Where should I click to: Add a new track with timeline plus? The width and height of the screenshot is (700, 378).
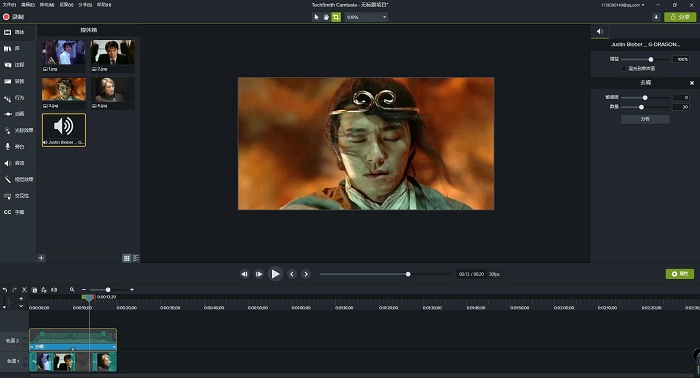(x=21, y=299)
